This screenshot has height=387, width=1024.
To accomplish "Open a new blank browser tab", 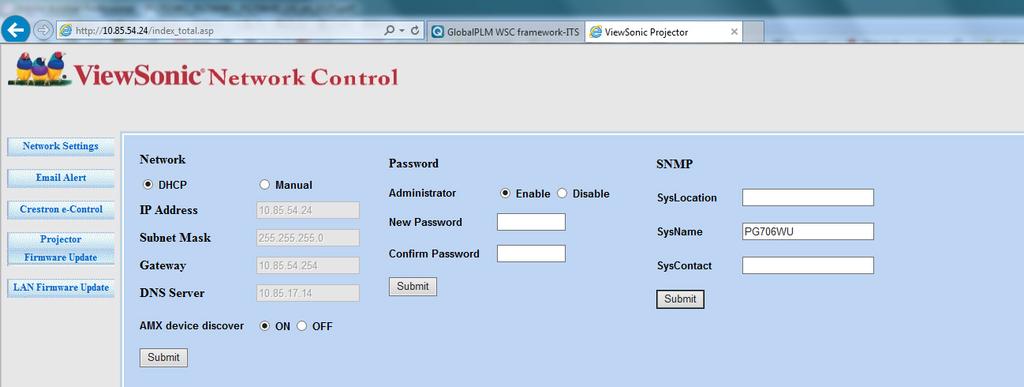I will [754, 32].
